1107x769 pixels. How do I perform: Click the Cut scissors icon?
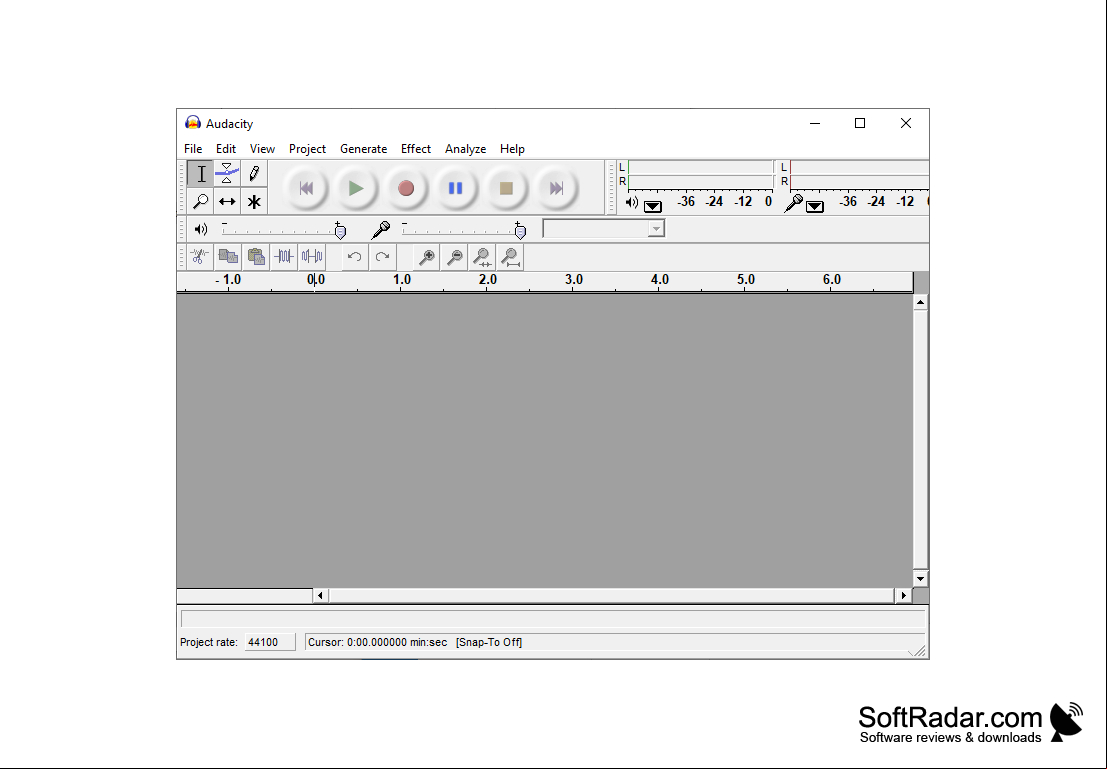click(200, 257)
